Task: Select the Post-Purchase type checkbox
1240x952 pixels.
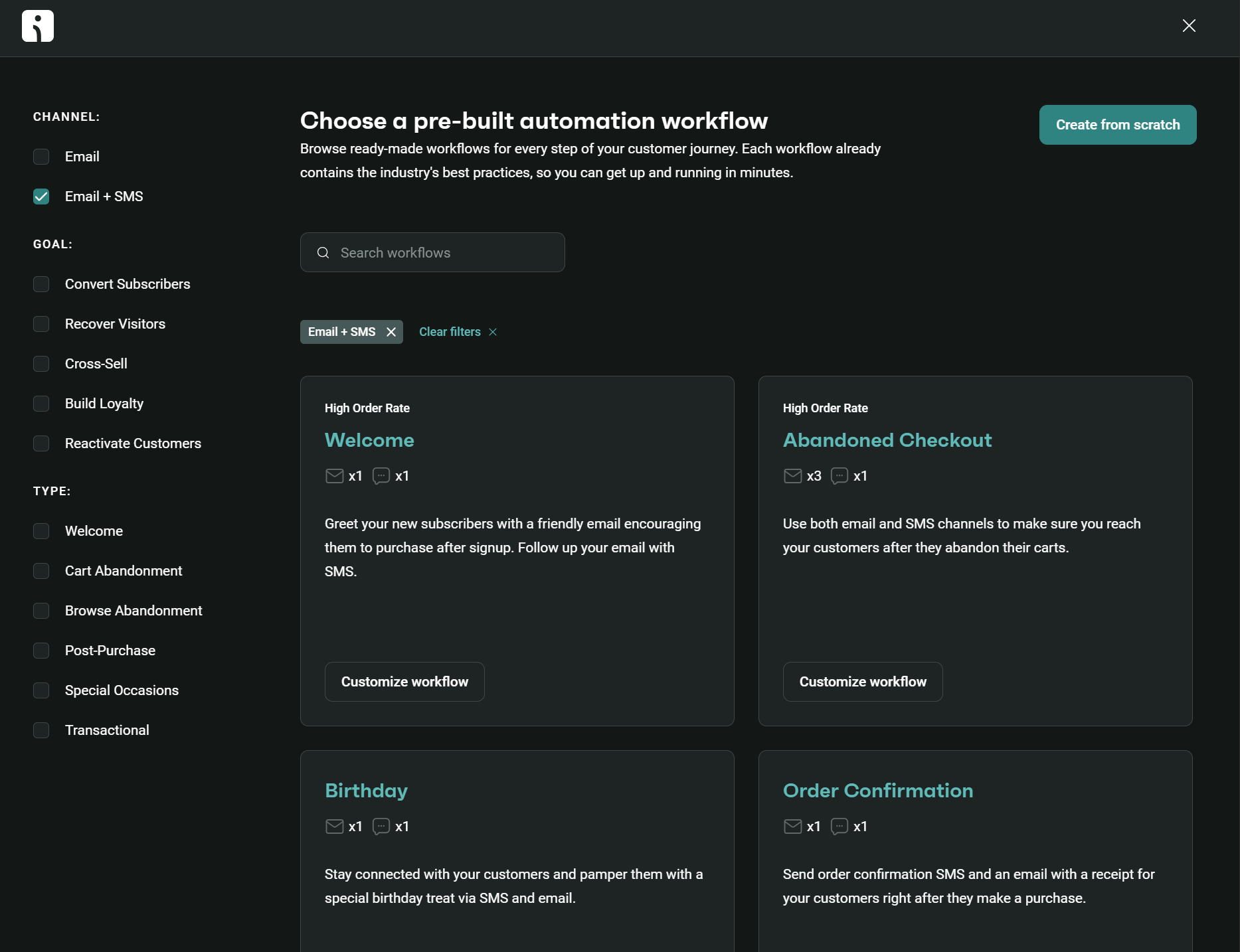Action: click(41, 651)
